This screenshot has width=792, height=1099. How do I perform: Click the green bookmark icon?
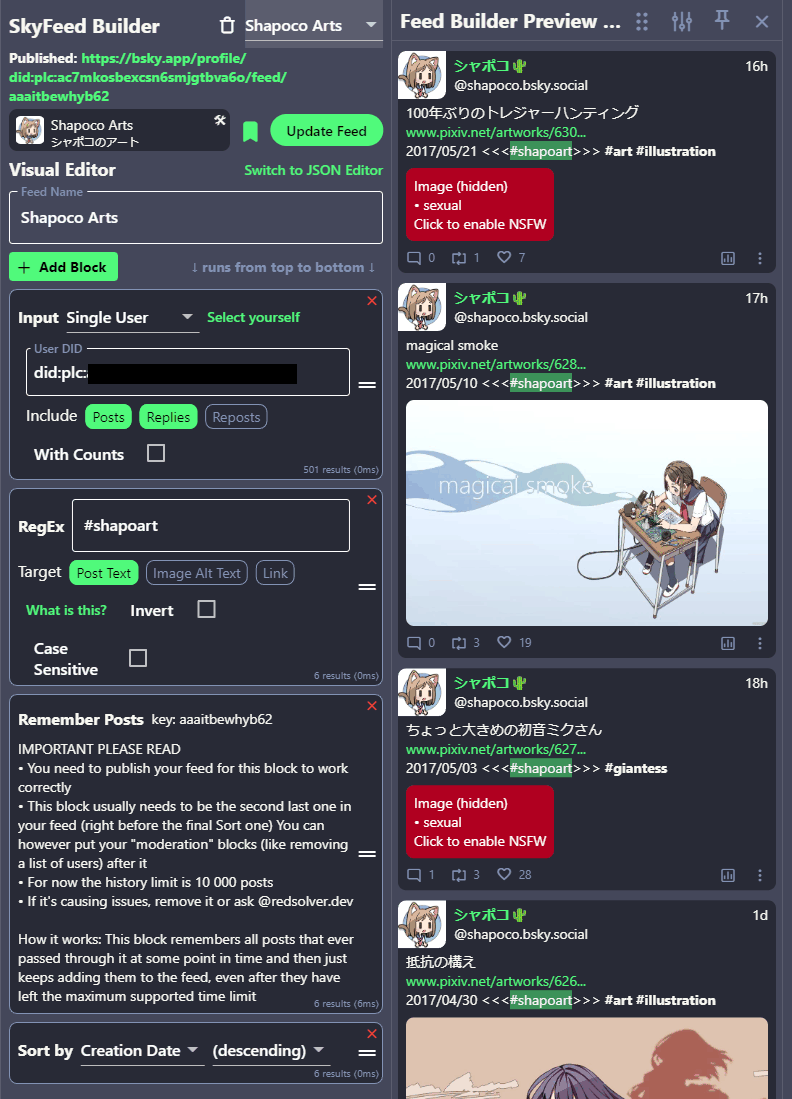(250, 131)
